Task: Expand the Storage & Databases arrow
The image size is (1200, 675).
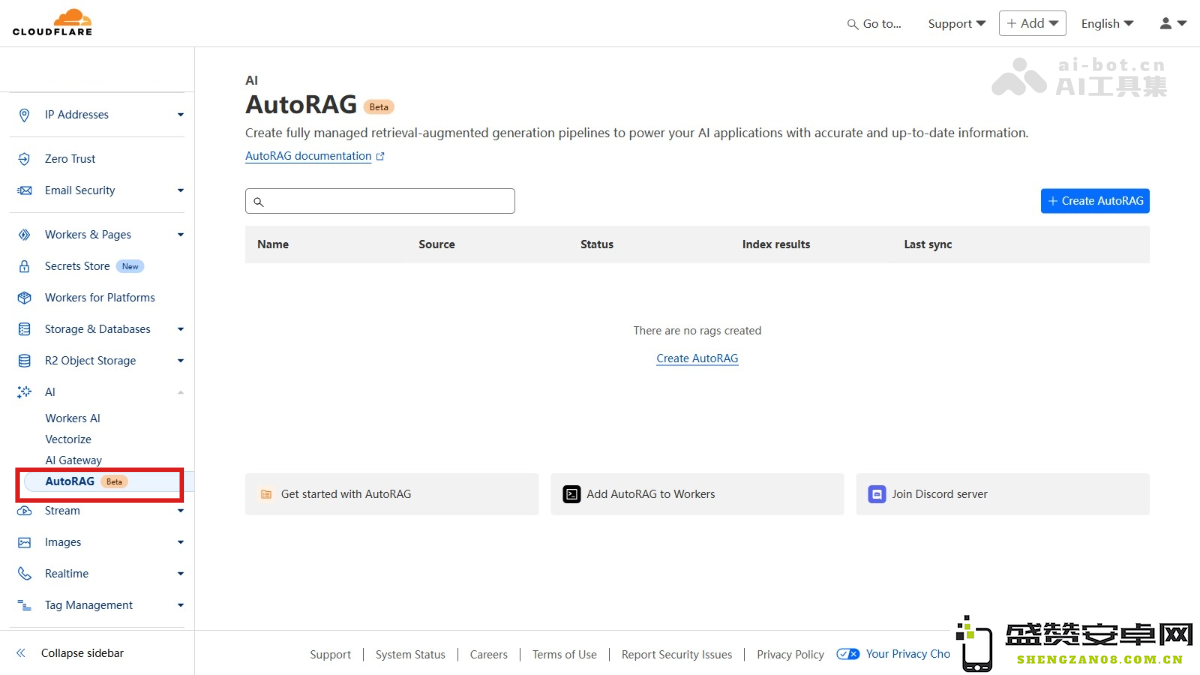Action: tap(181, 330)
